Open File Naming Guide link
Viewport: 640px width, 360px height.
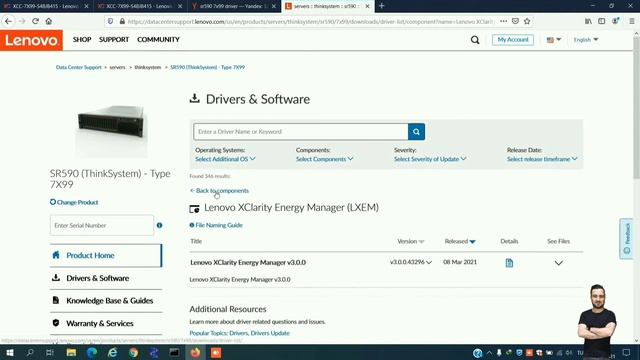point(216,225)
